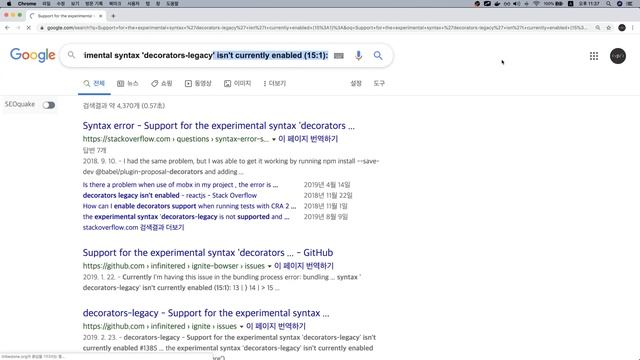The width and height of the screenshot is (640, 360).
Task: Open the Chrome three-dot menu
Action: (x=633, y=28)
